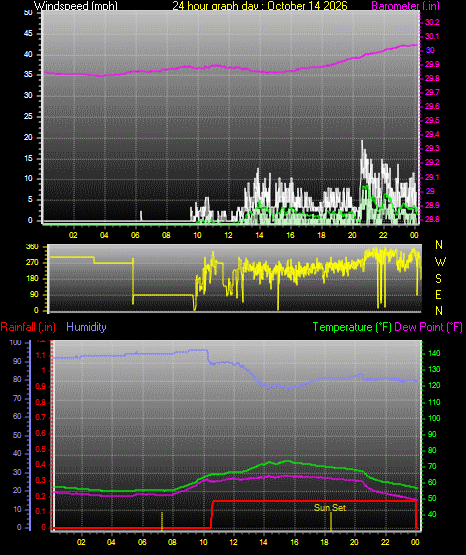466x555 pixels.
Task: Click the "S" compass letter beside the direction graph
Action: [438, 279]
